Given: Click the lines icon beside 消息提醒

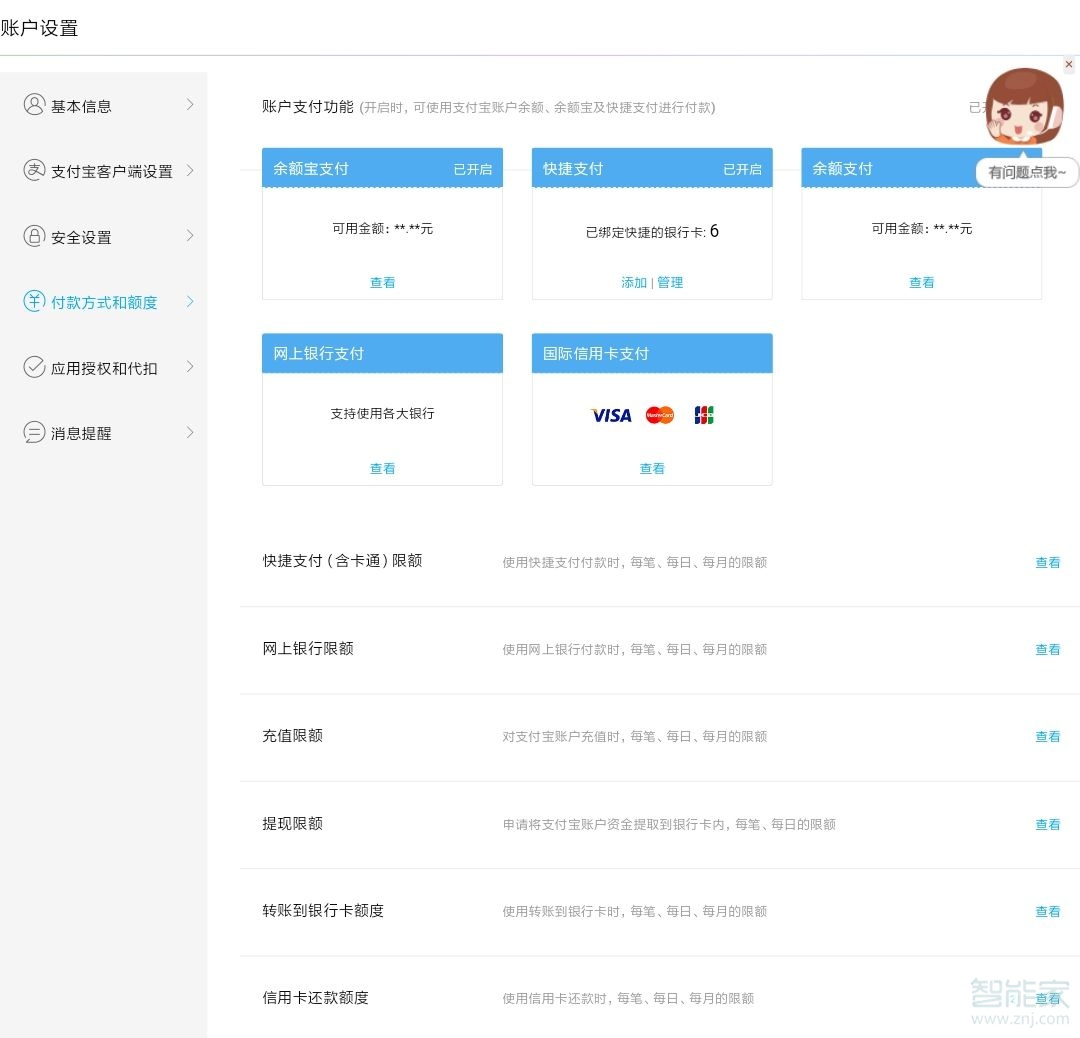Looking at the screenshot, I should [33, 433].
